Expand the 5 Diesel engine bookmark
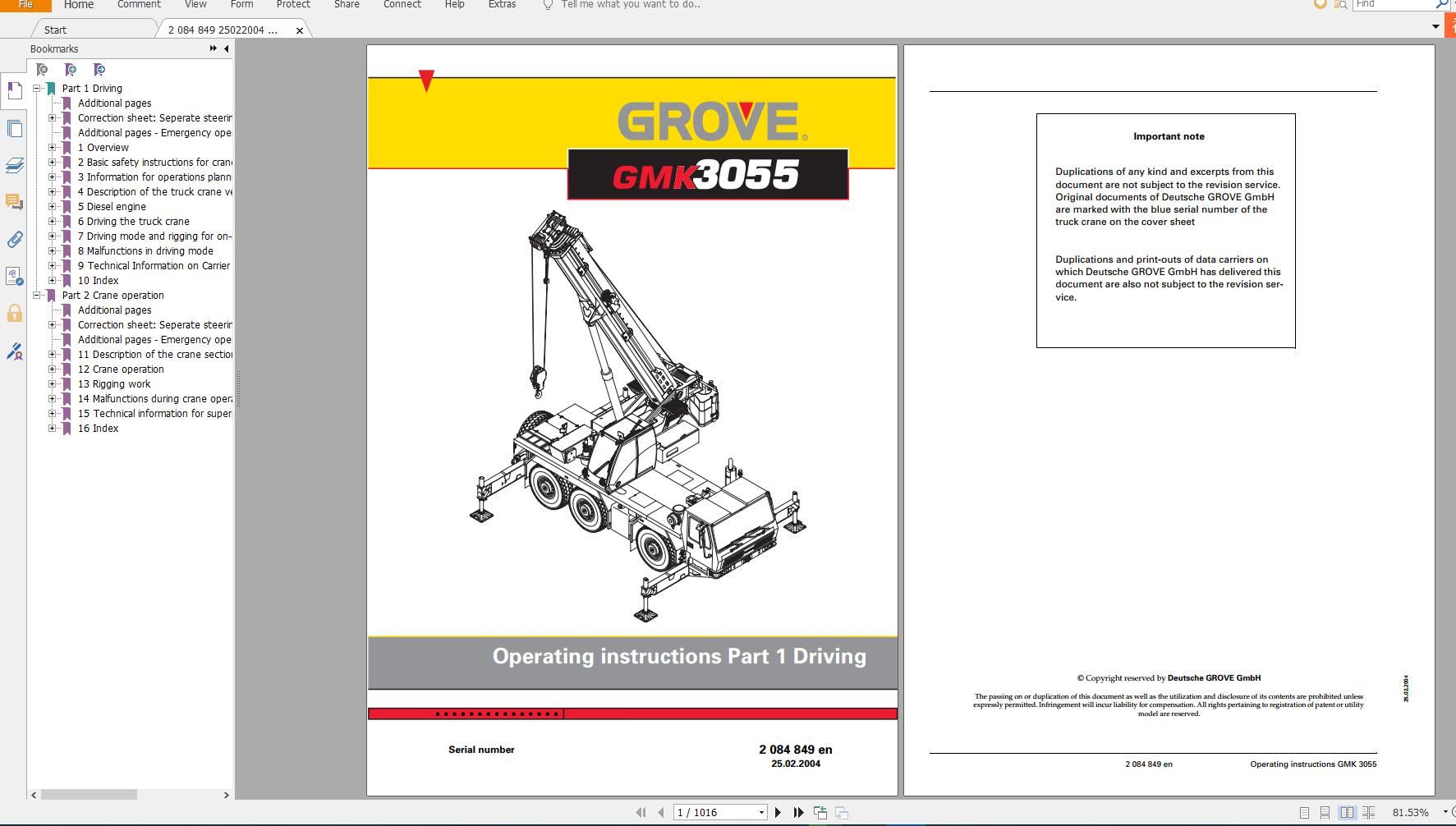Screen dimensions: 1456x826 [x=52, y=206]
